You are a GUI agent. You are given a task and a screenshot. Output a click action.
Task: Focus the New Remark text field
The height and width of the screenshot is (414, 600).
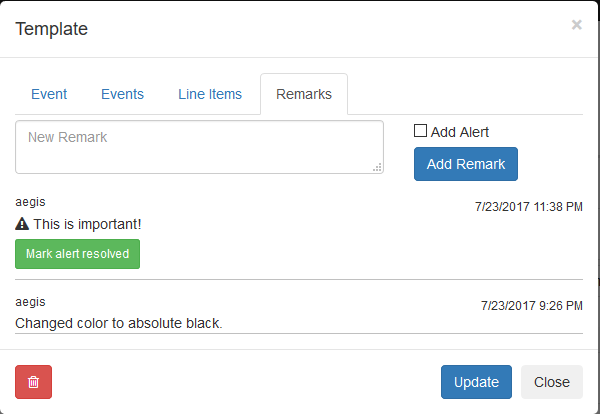198,147
